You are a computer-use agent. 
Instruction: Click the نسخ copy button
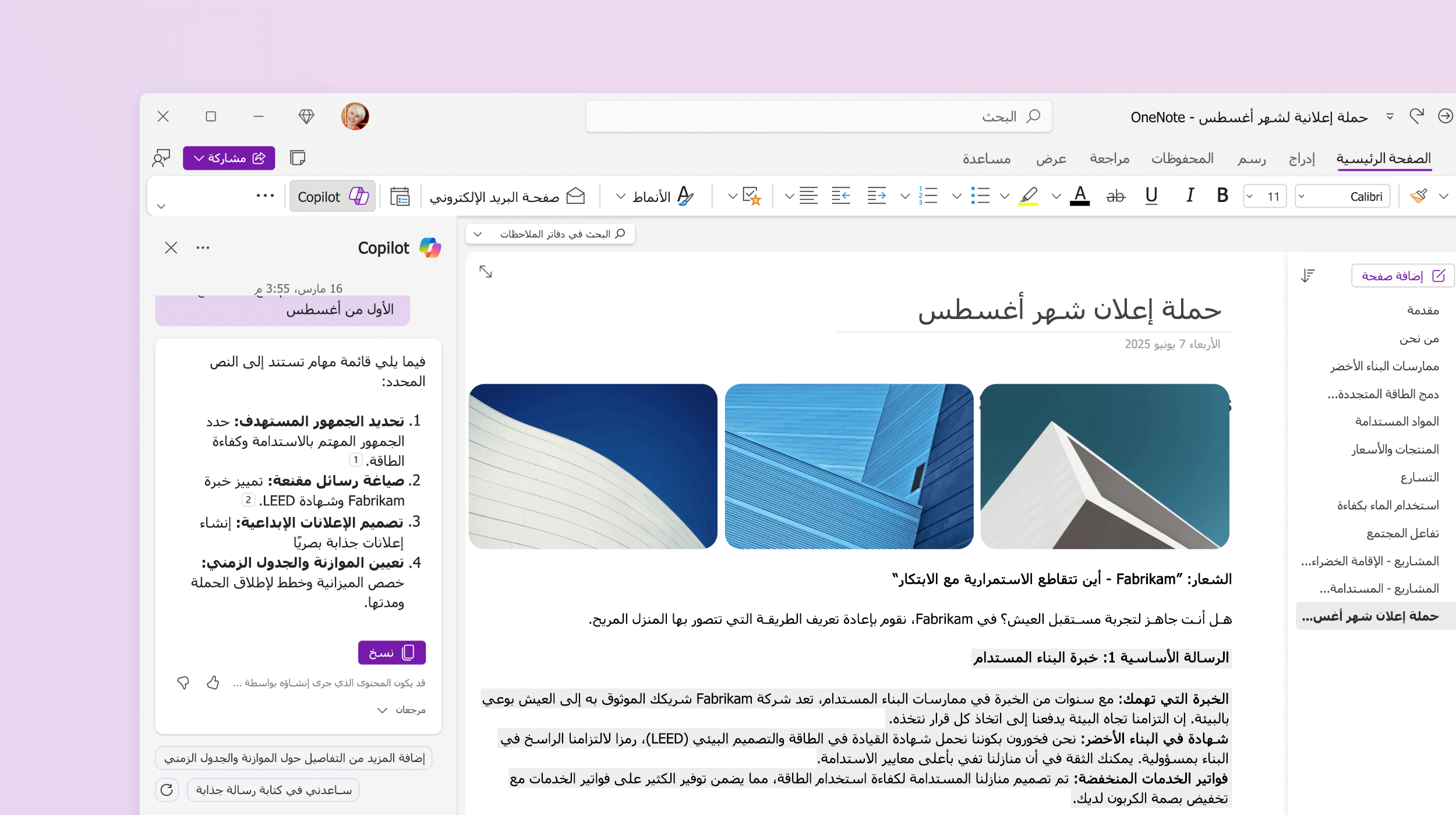pos(392,653)
